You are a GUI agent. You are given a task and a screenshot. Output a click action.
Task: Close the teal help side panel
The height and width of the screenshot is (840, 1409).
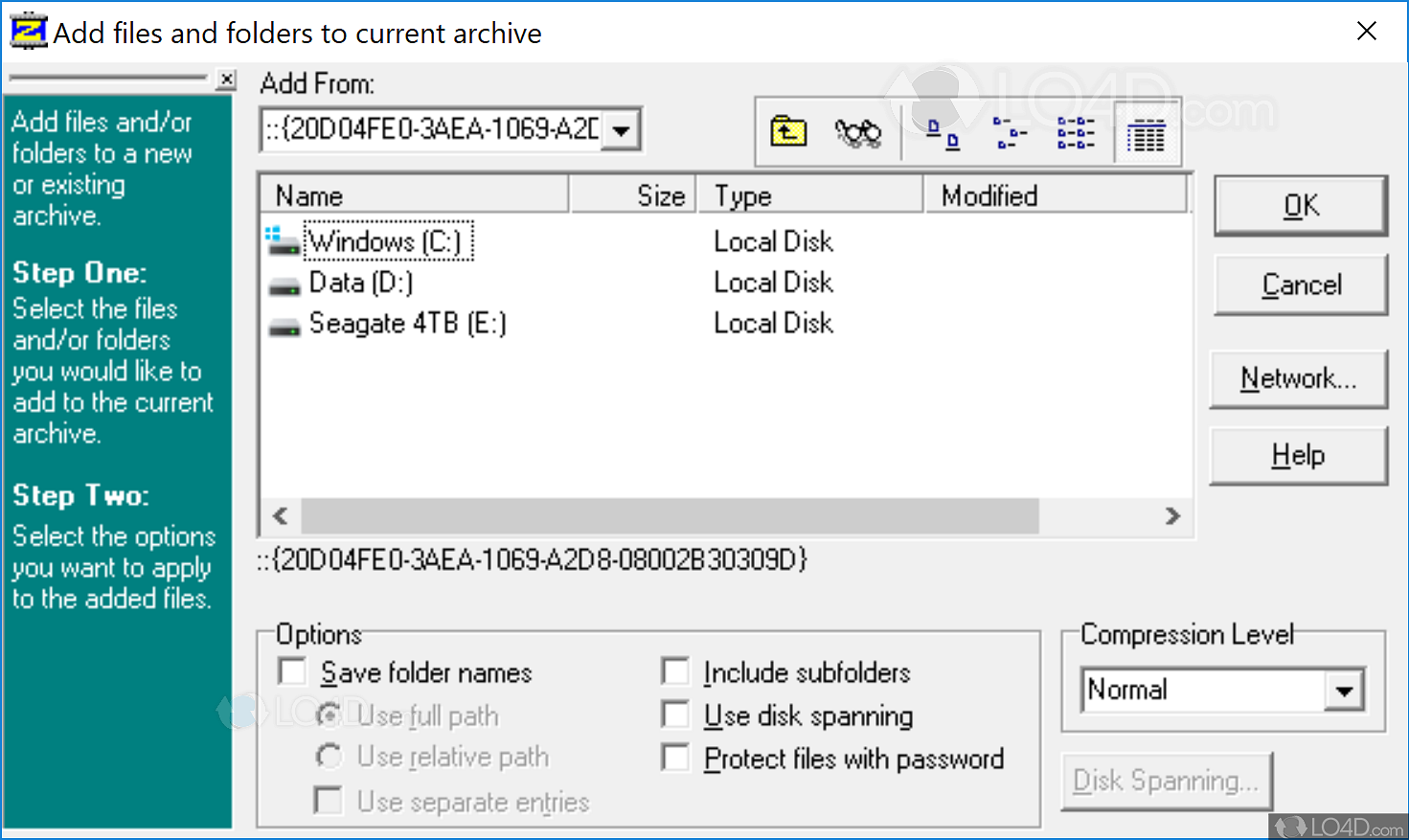[x=226, y=79]
